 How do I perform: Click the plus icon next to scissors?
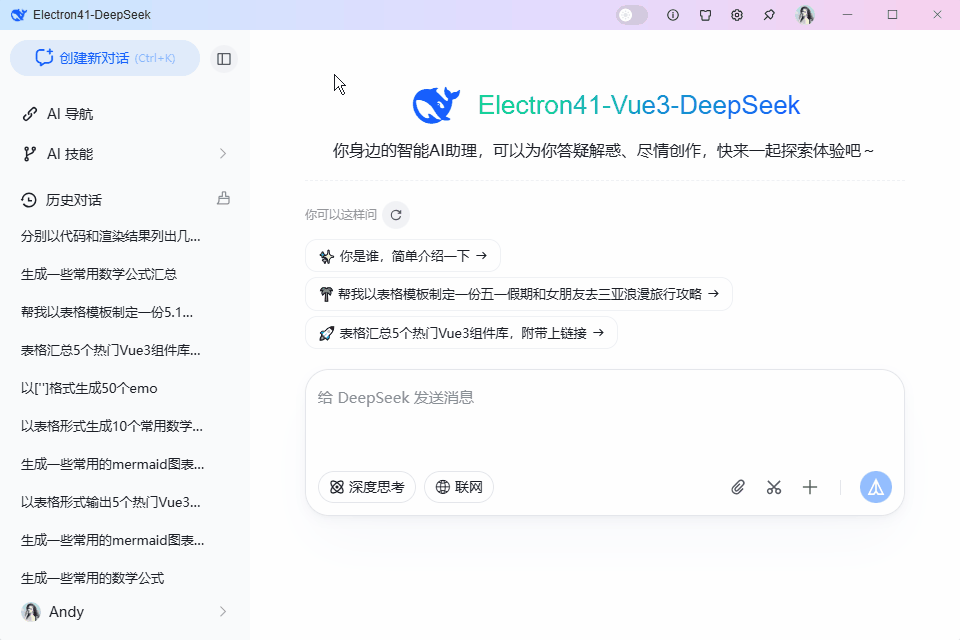[810, 487]
